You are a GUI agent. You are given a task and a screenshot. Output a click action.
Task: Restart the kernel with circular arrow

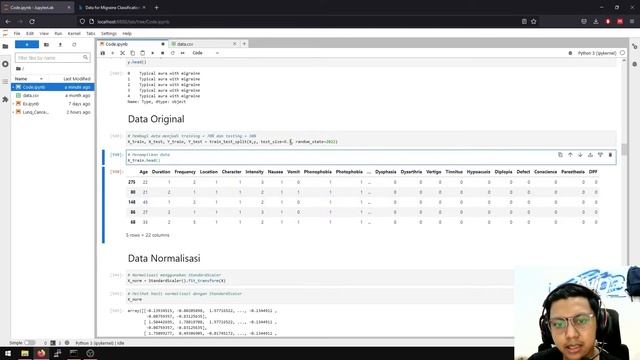point(173,53)
